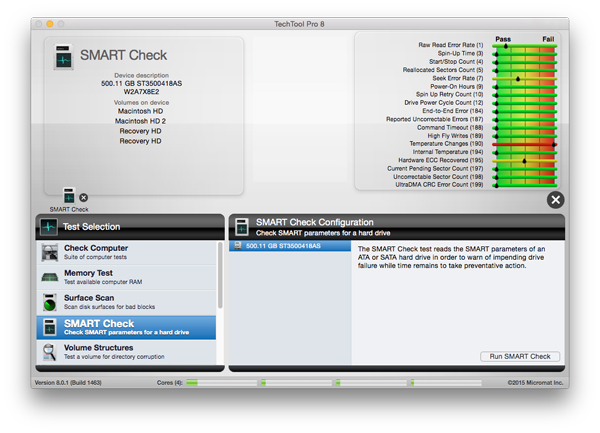Select the 500.11 GB ST3500418AS drive
600x433 pixels.
290,246
